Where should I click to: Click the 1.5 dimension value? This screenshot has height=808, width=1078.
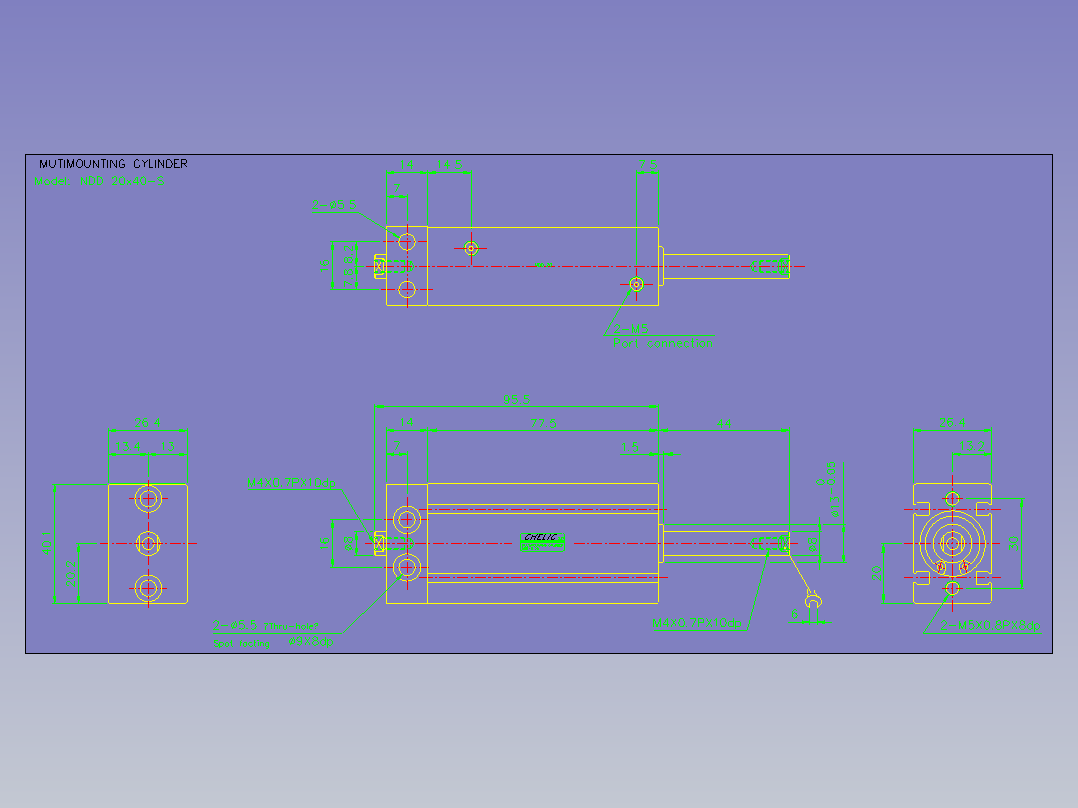tap(630, 447)
